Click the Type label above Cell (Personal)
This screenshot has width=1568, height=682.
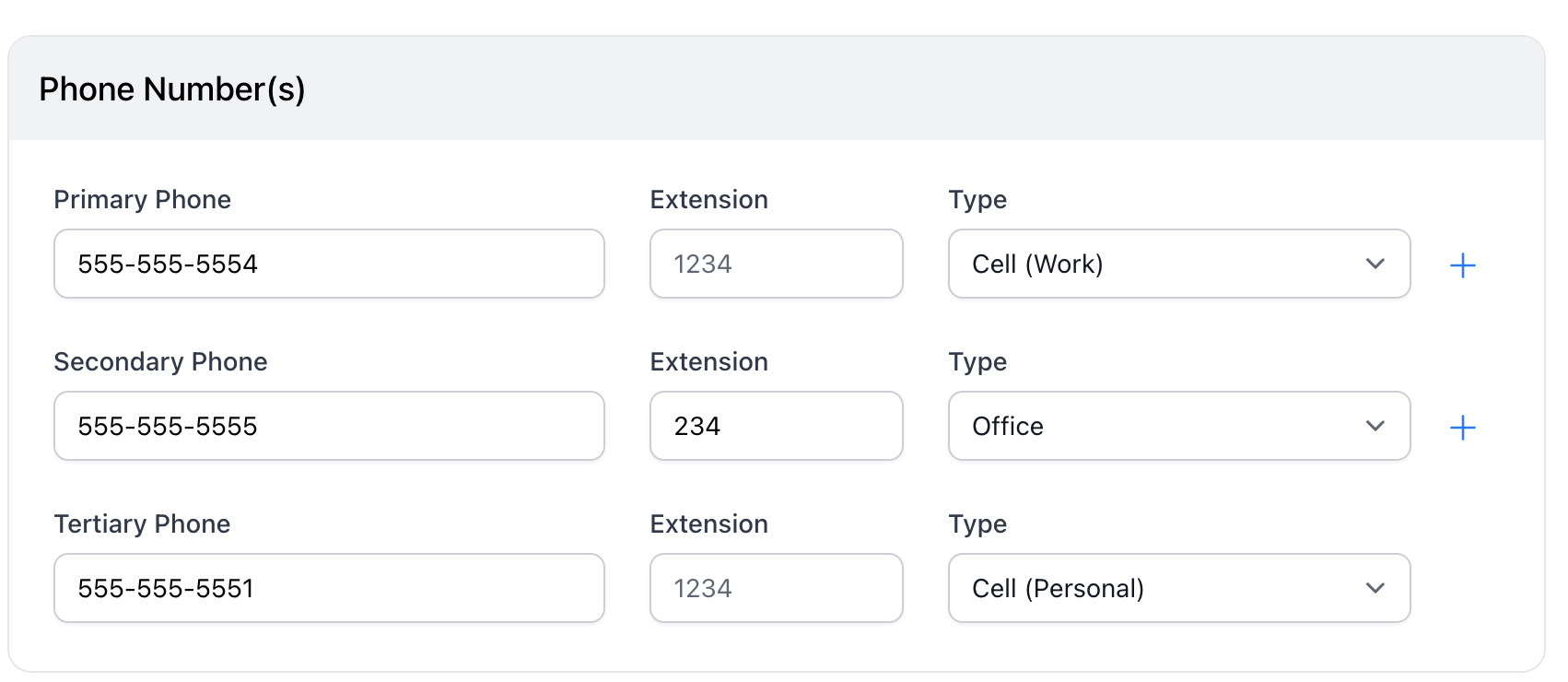coord(977,524)
